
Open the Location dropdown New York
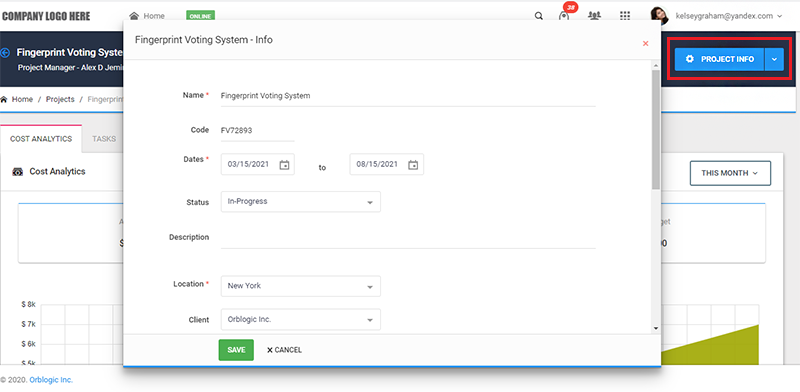point(301,286)
